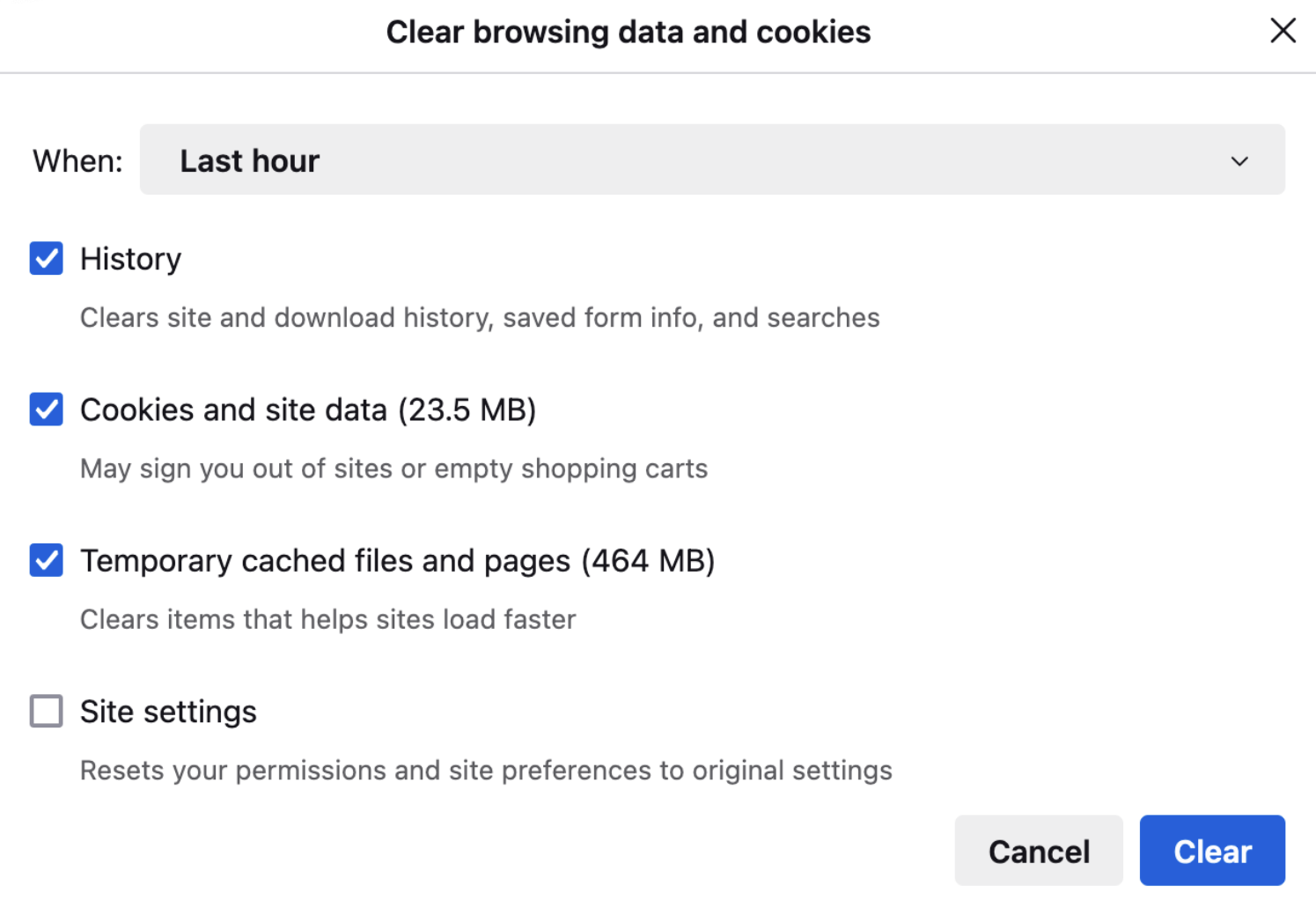Close the dialog with the X
The image size is (1316, 901).
[1283, 31]
